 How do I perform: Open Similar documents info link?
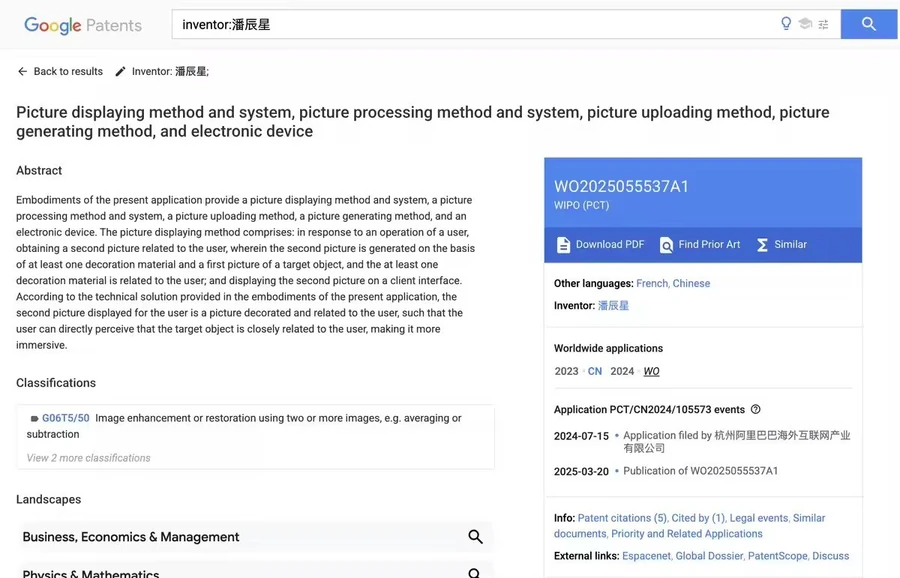809,518
